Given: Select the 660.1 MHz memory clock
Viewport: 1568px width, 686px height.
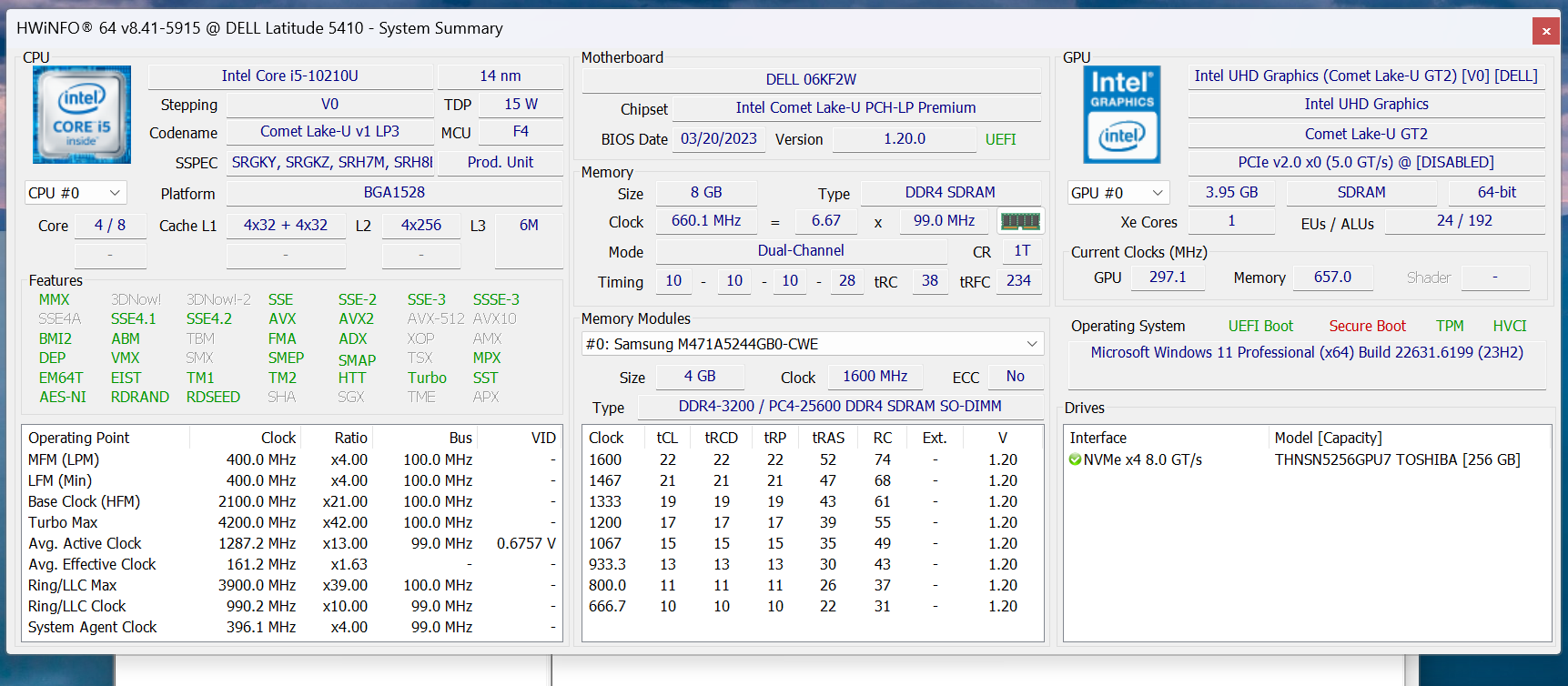Looking at the screenshot, I should (x=706, y=221).
